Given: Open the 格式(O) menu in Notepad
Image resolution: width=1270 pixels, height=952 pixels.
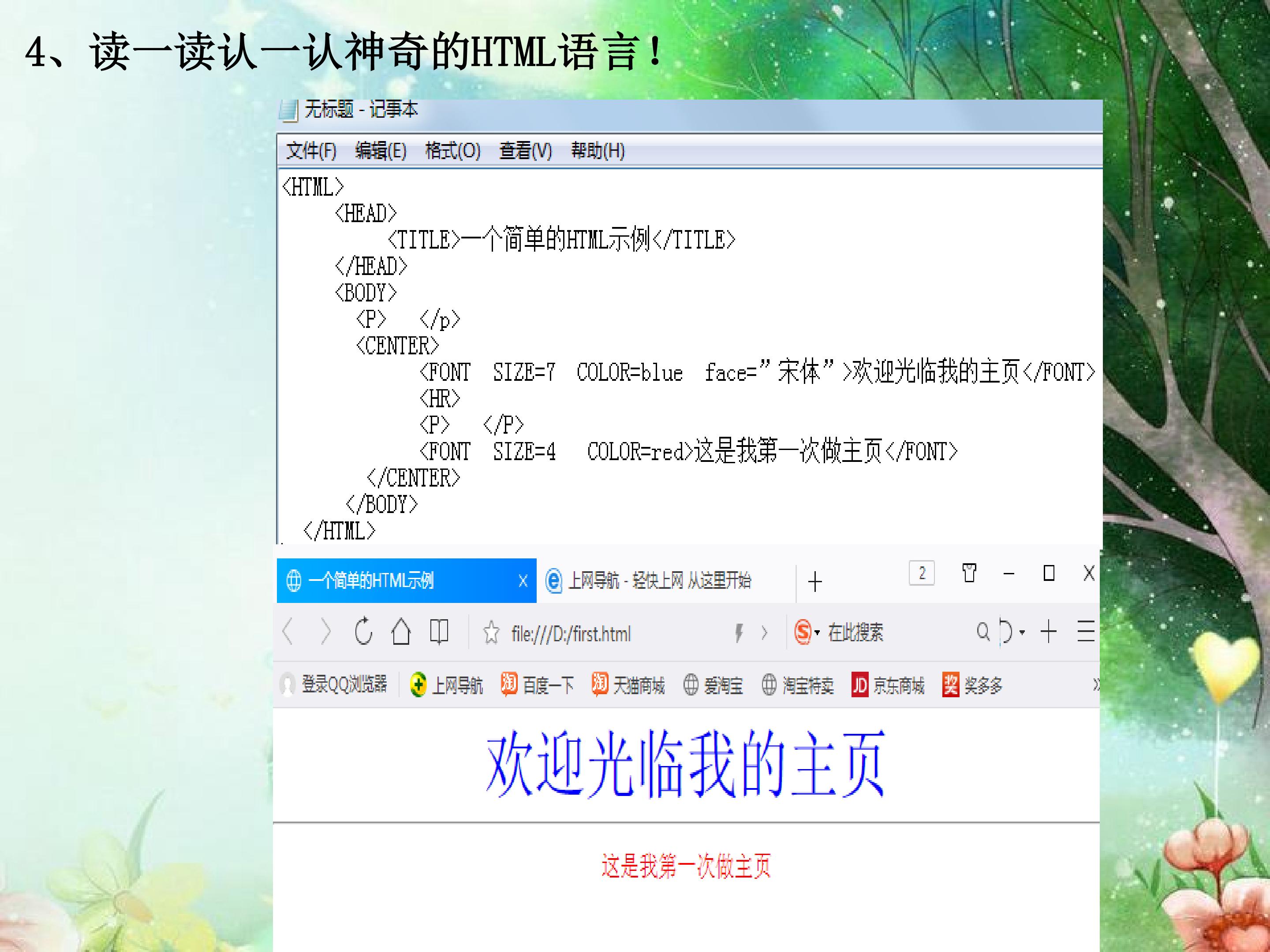Looking at the screenshot, I should pos(452,151).
